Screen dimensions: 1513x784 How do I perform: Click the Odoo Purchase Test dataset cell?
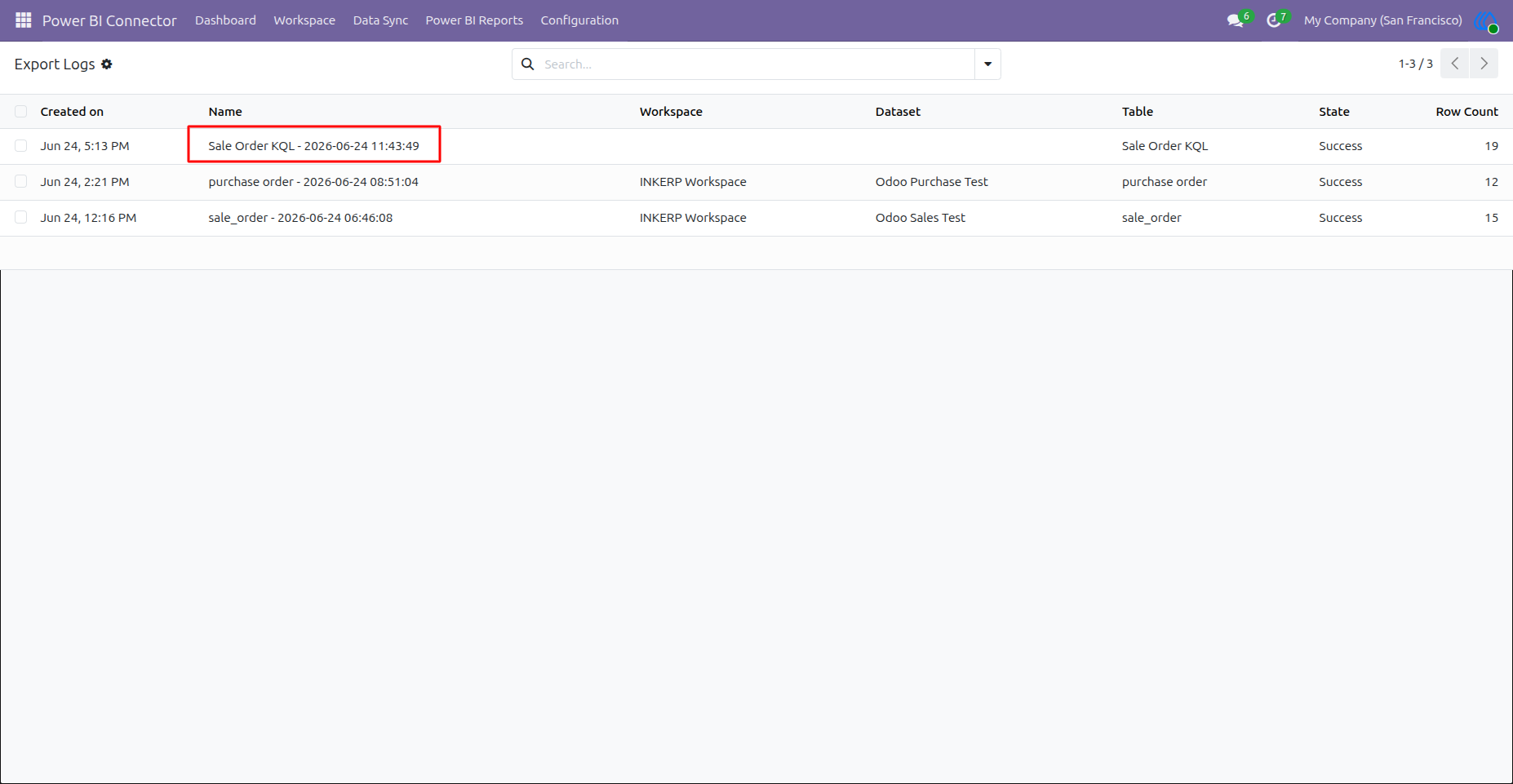931,182
